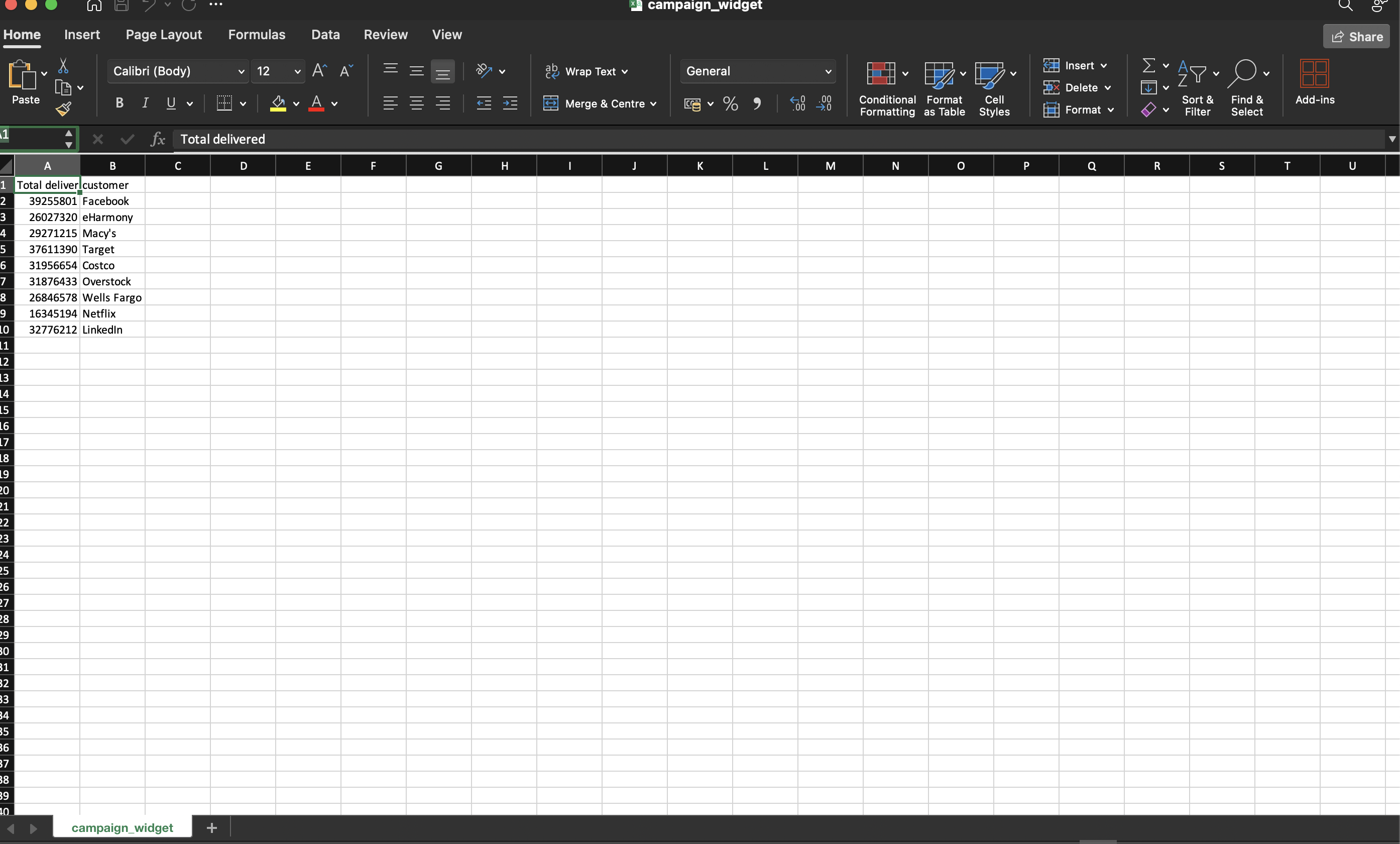
Task: Click the insert function fx icon
Action: pos(157,139)
